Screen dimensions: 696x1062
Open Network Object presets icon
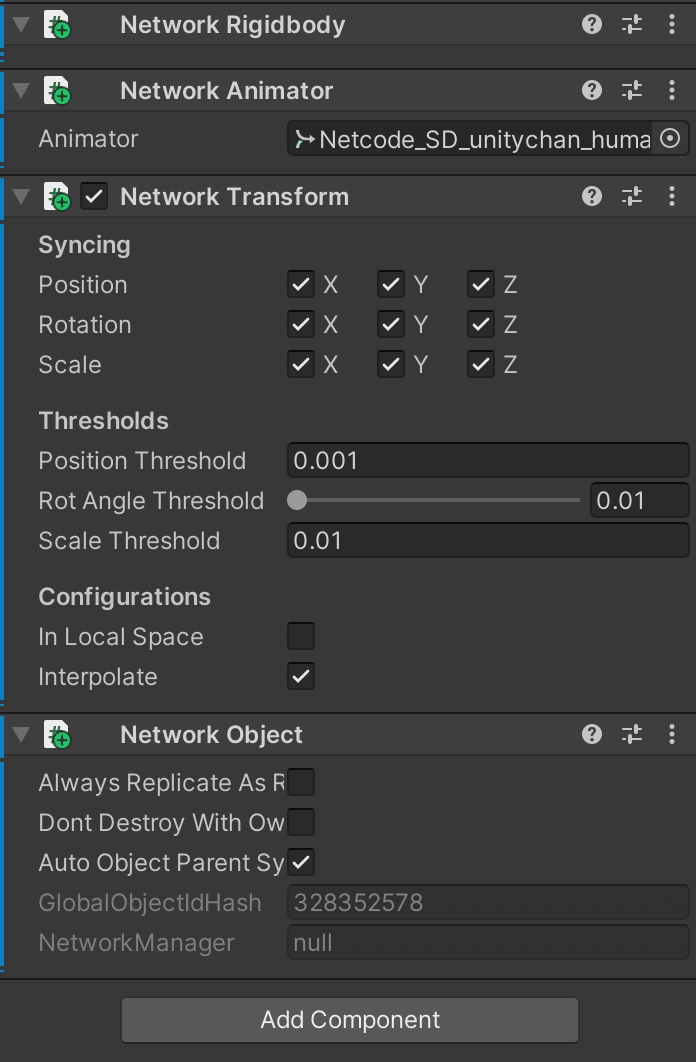(x=631, y=734)
